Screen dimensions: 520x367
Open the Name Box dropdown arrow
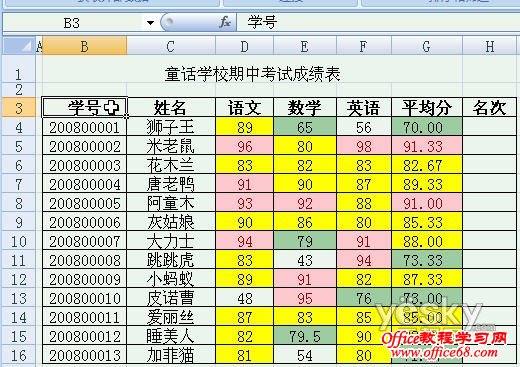[x=150, y=23]
